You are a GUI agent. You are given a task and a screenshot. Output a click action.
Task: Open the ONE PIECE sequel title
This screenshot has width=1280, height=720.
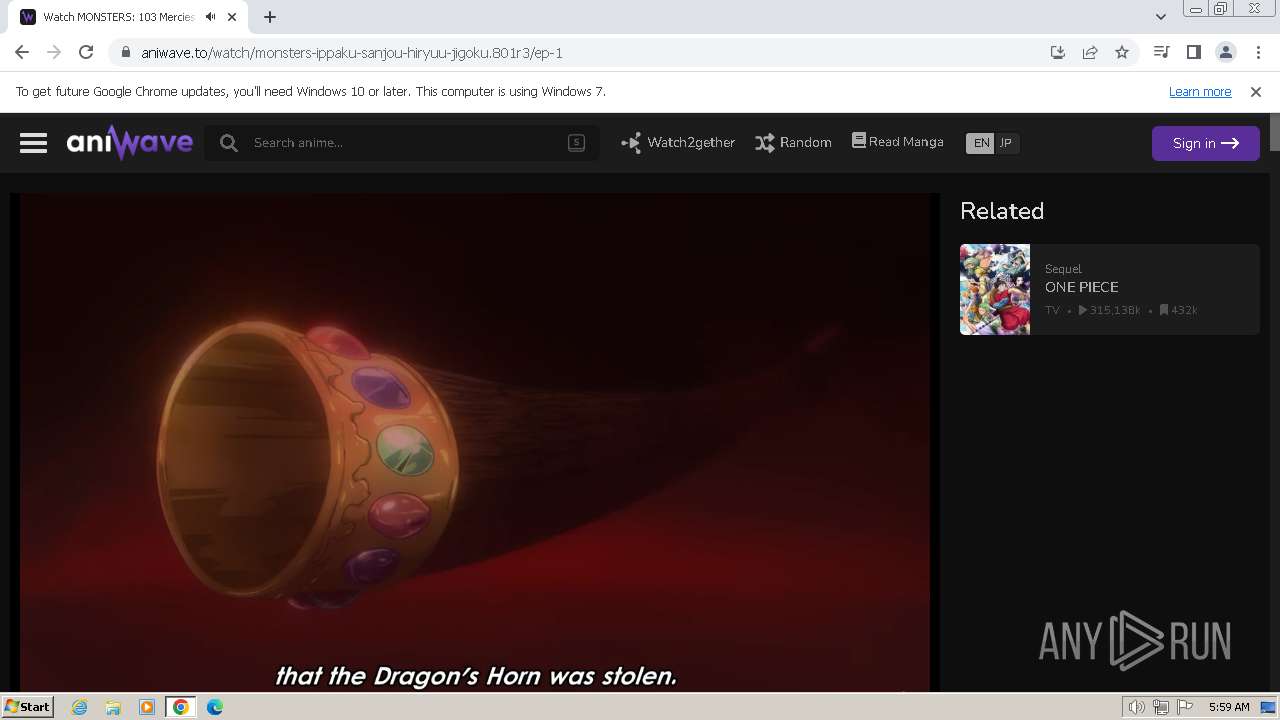pos(1081,287)
